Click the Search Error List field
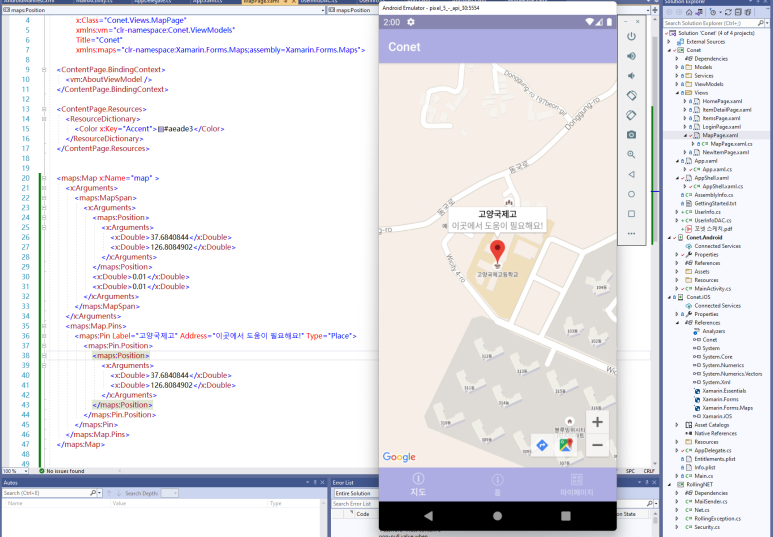 click(355, 504)
